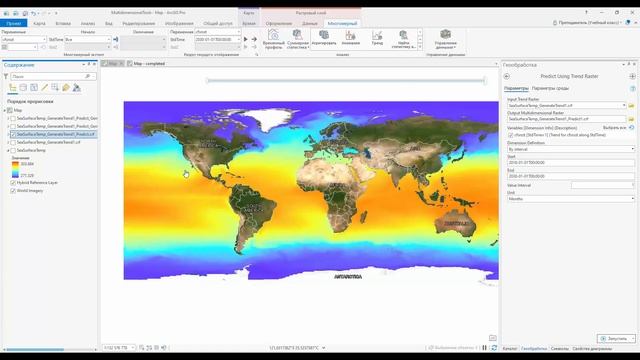Viewport: 640px width, 360px height.
Task: Open the notifications bell icon in title area
Action: (x=628, y=23)
